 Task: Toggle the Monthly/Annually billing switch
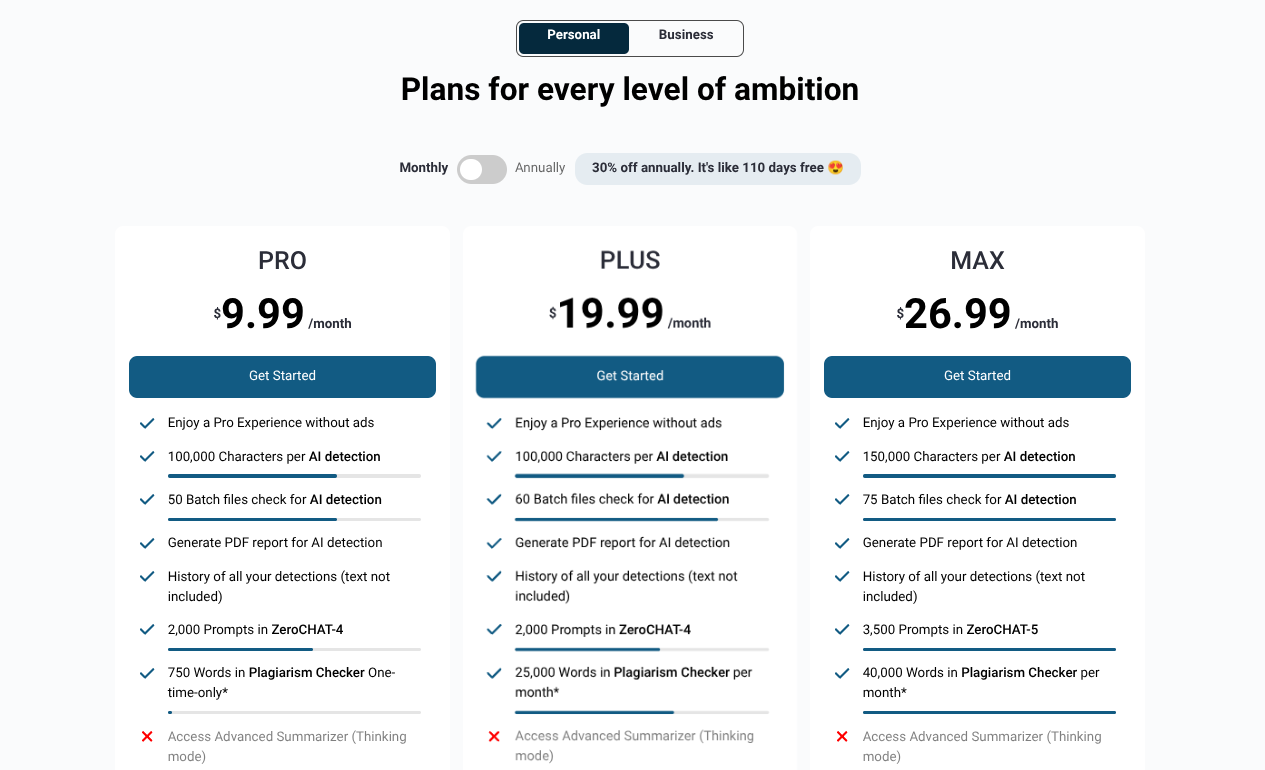[482, 169]
